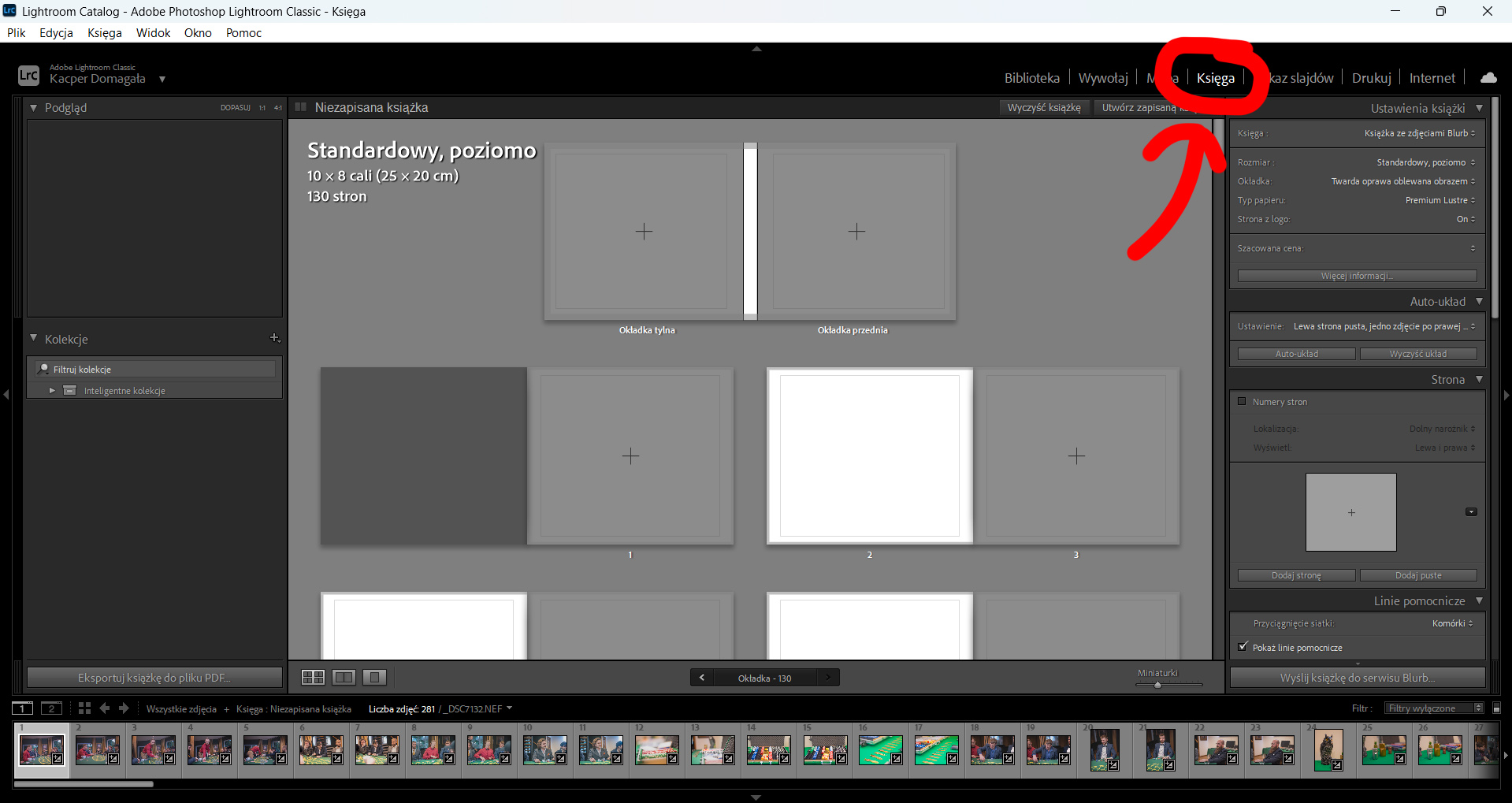The image size is (1512, 803).
Task: Switch to multi-page view icon
Action: click(x=313, y=677)
